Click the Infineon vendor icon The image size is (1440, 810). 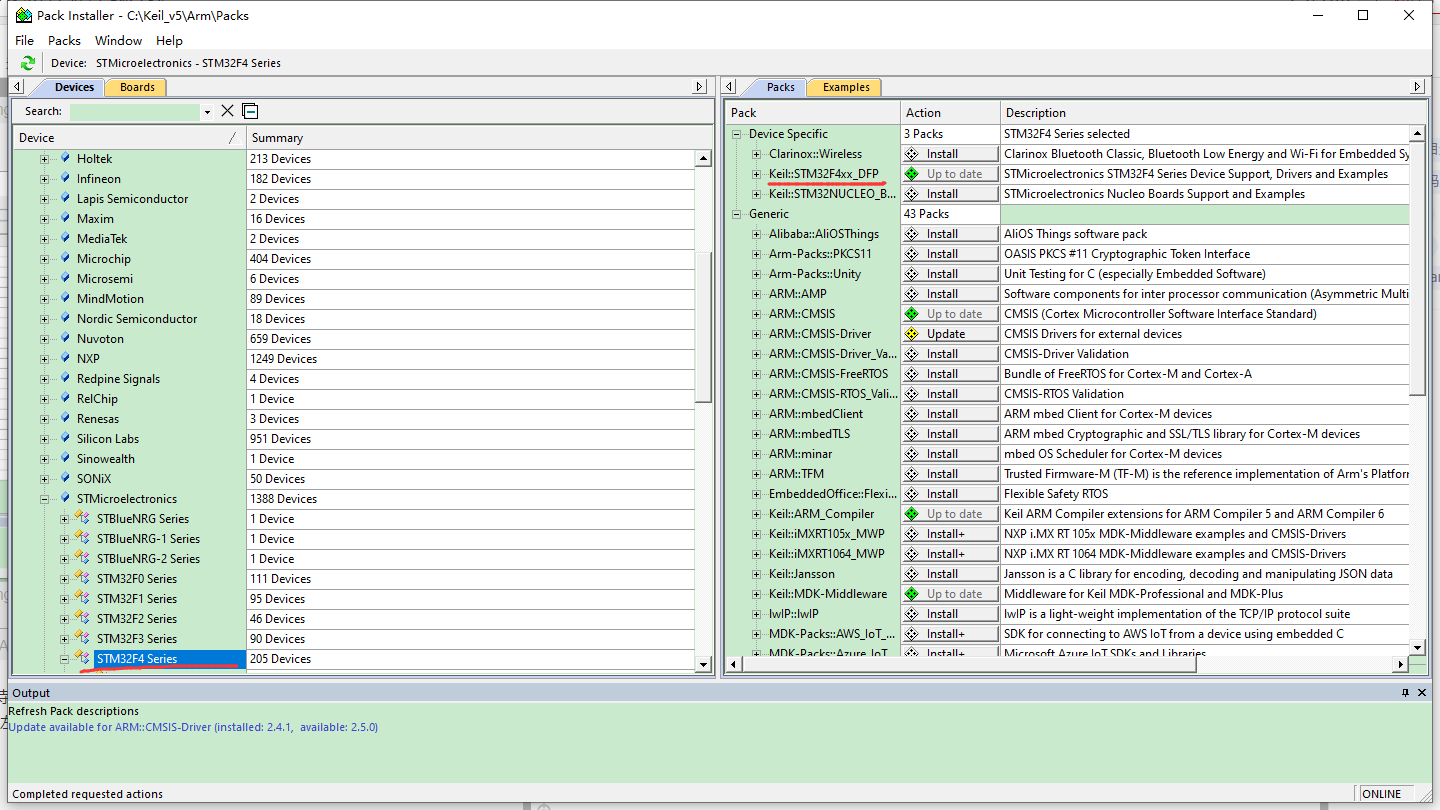(65, 178)
